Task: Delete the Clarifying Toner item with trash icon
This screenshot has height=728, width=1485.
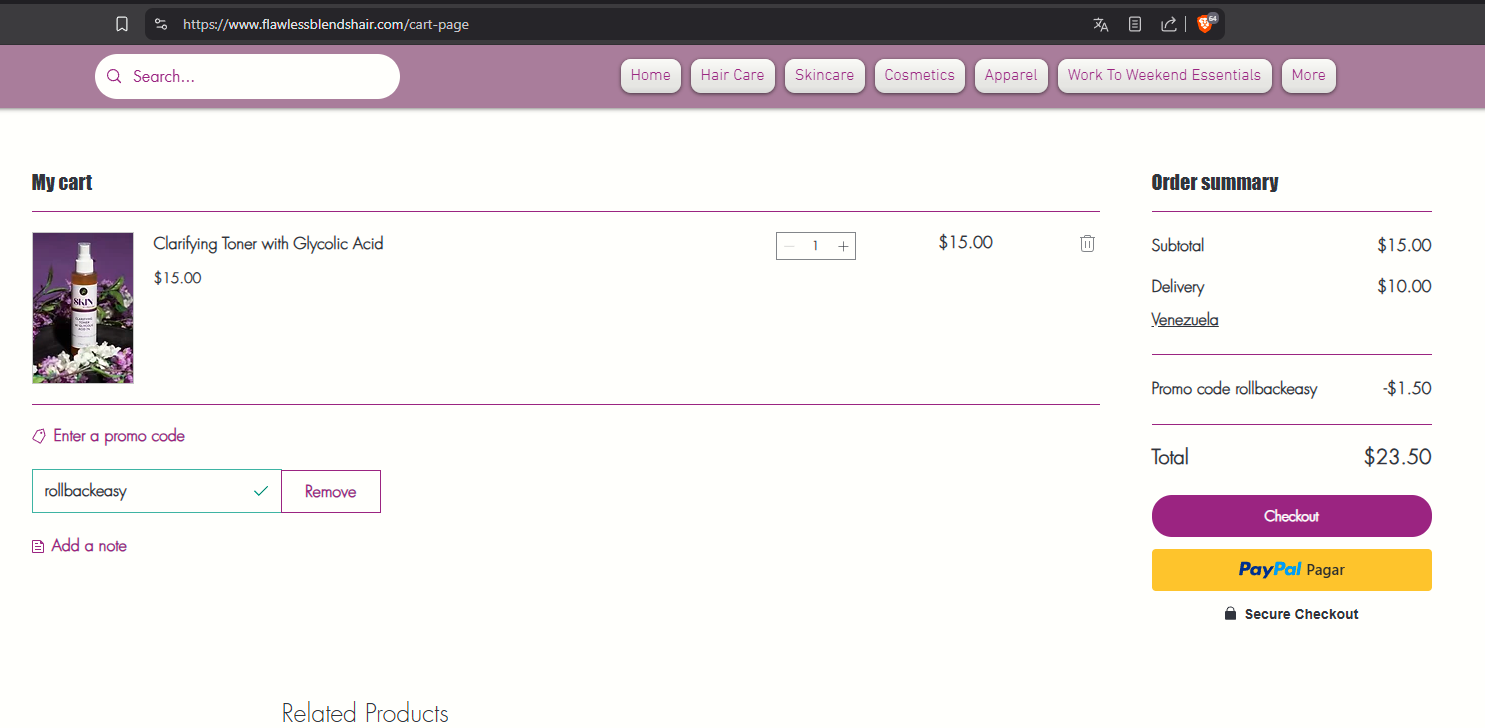Action: point(1087,243)
